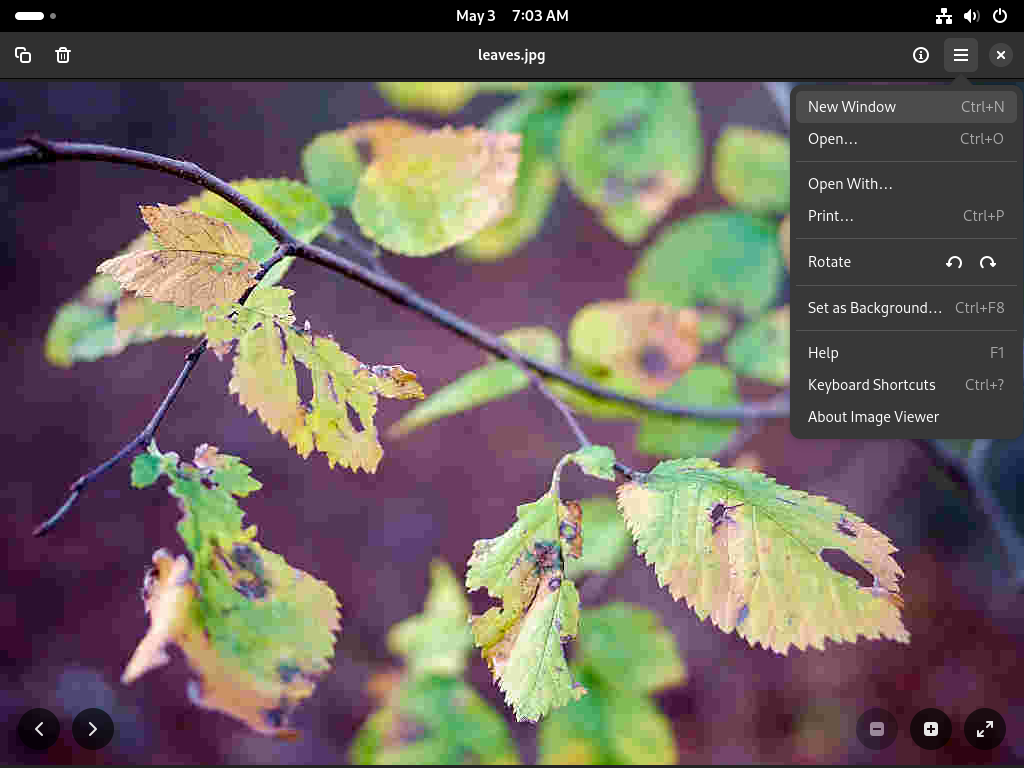Zoom in with the plus button
The height and width of the screenshot is (768, 1024).
point(931,729)
